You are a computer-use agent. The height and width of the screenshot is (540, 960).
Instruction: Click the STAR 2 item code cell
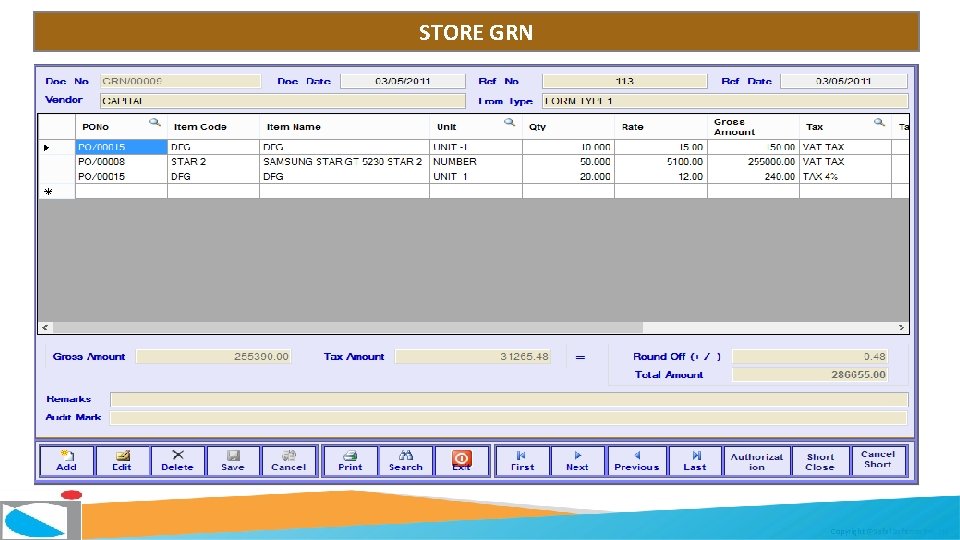[213, 162]
